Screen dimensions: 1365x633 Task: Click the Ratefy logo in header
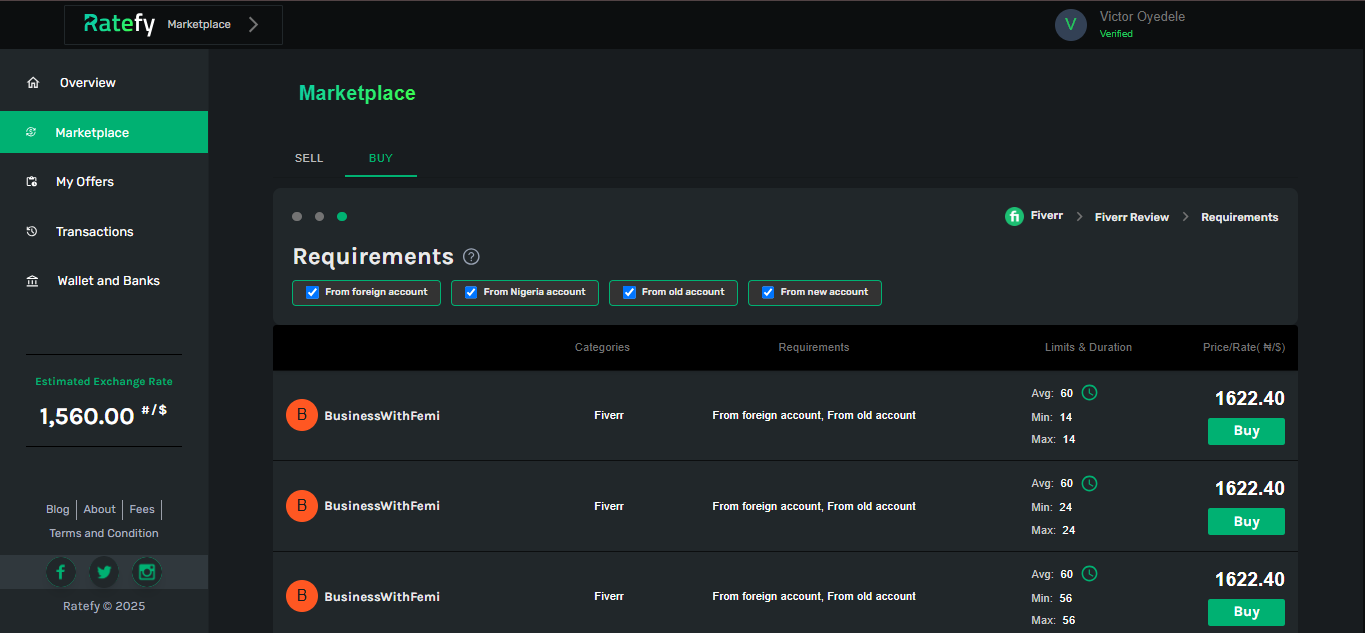tap(119, 24)
